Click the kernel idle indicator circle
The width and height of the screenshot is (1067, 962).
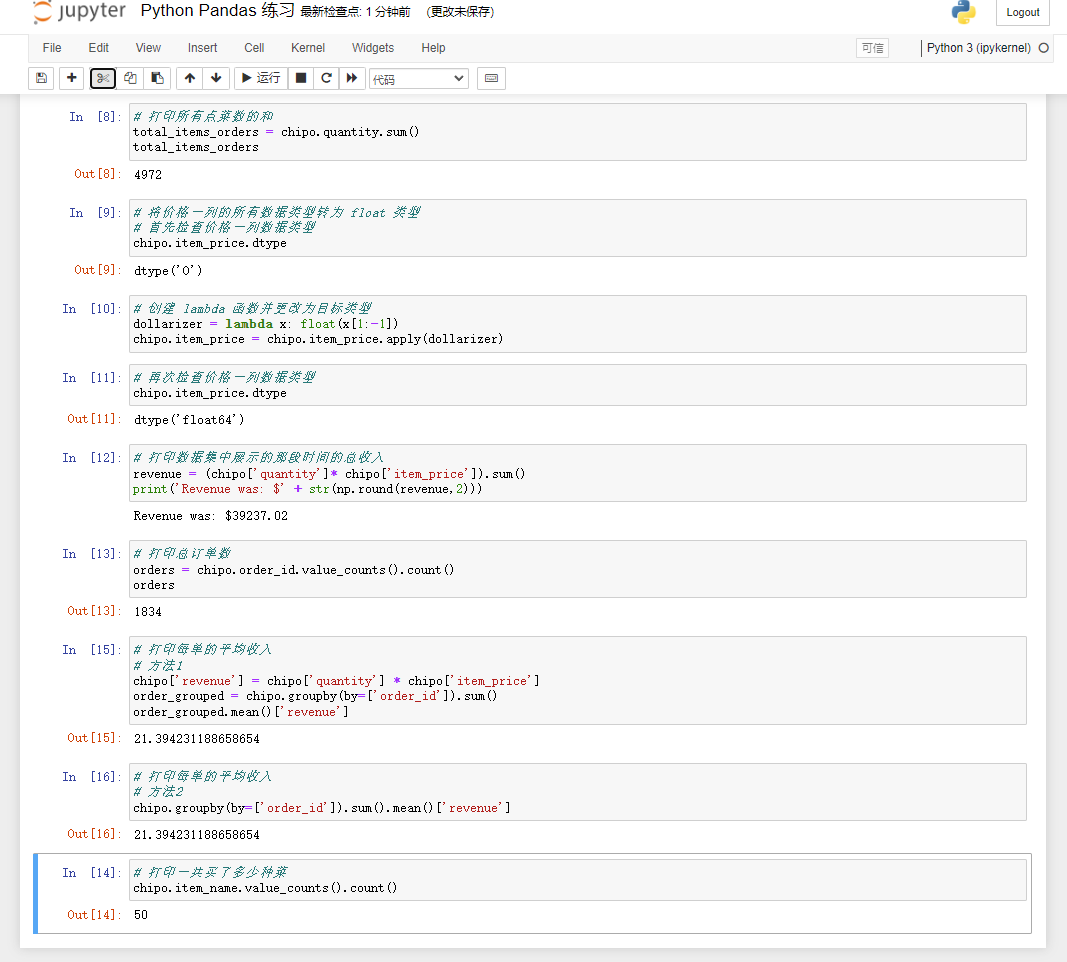tap(1044, 48)
